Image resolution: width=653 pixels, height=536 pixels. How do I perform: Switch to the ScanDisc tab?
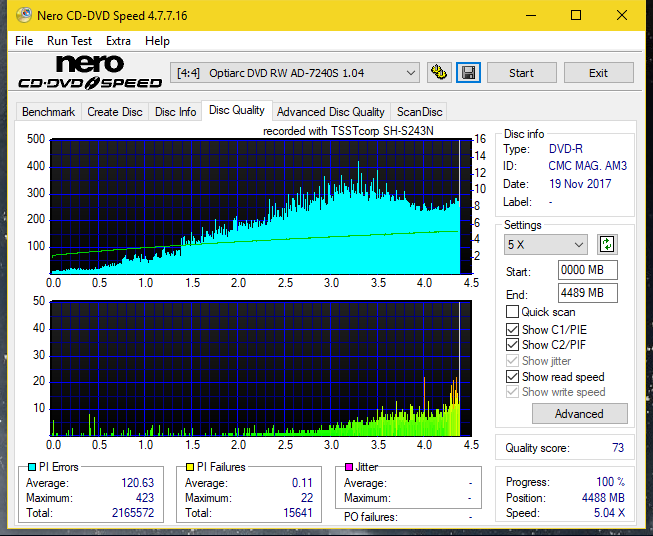(x=419, y=112)
